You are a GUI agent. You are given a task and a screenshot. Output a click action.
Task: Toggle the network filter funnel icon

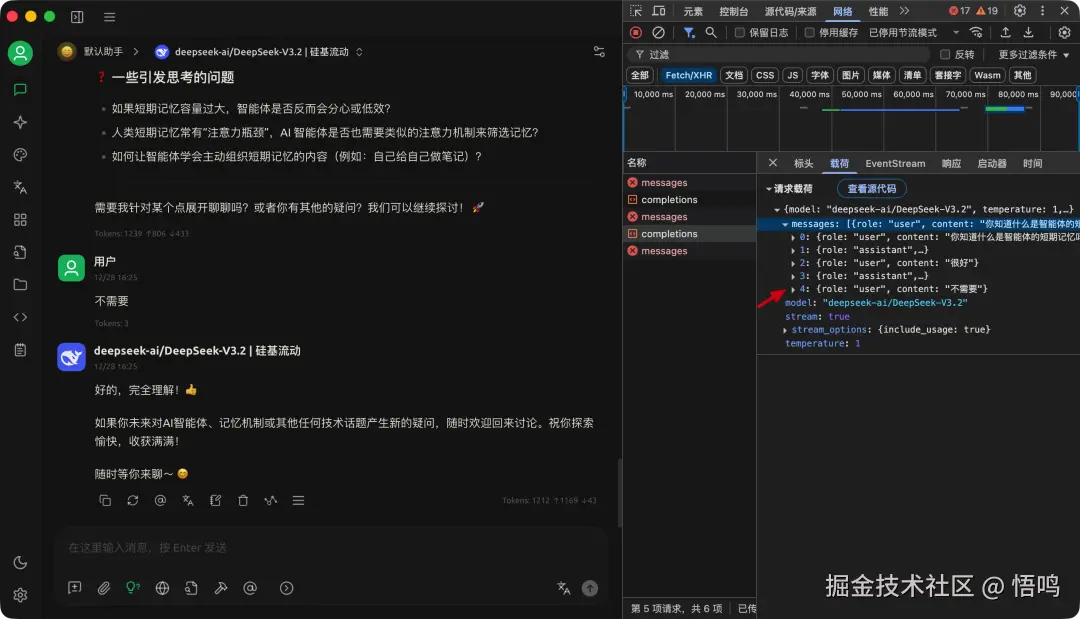[688, 32]
